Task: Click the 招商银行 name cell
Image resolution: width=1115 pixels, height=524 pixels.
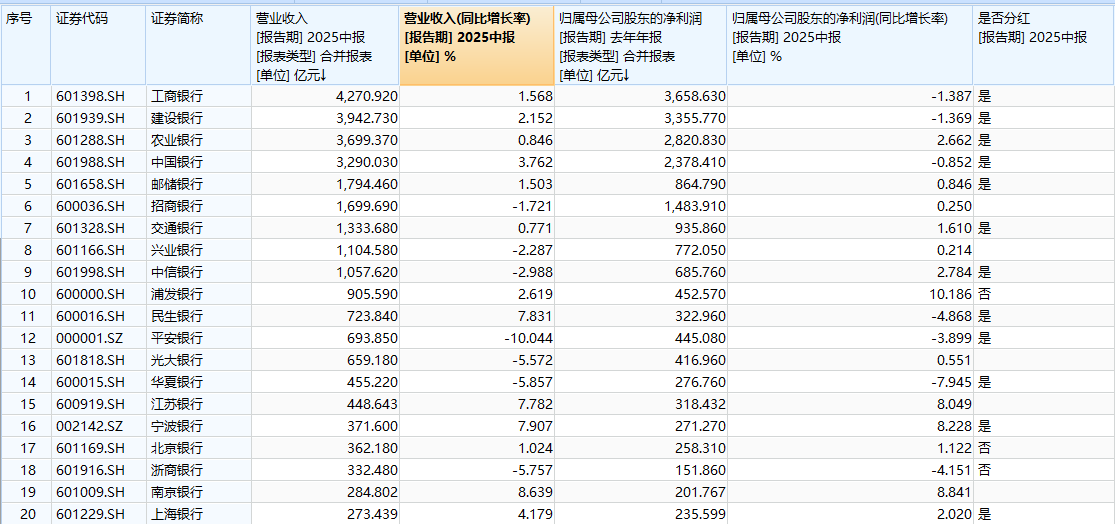Action: tap(198, 206)
